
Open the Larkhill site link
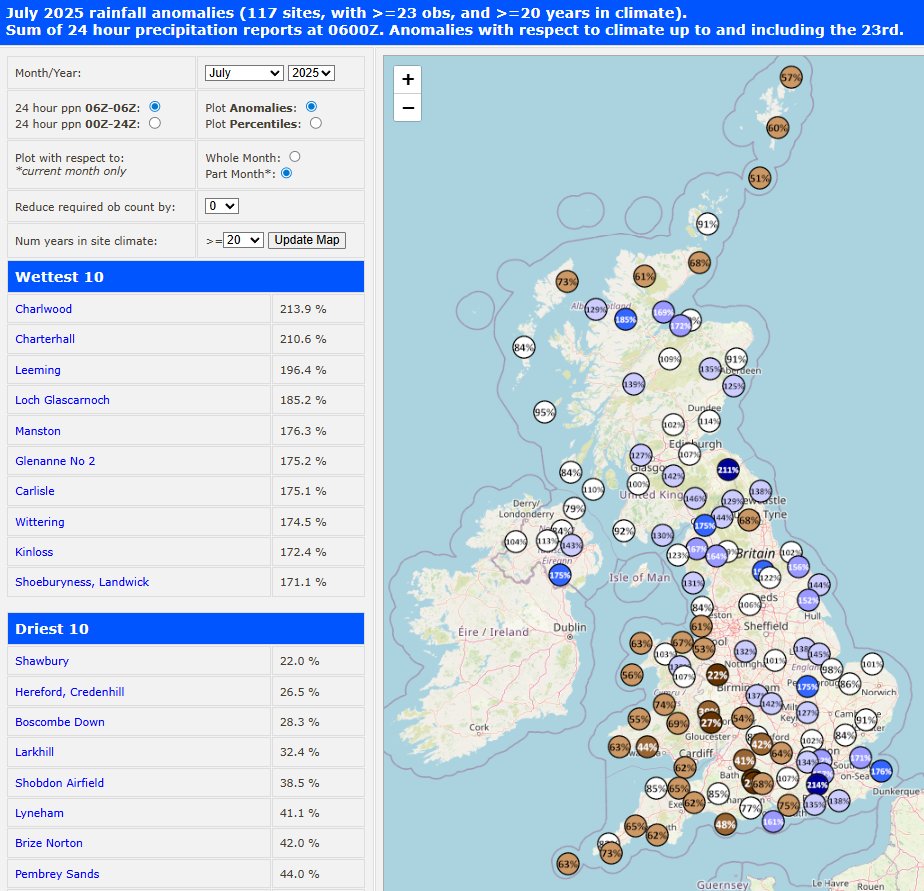[x=34, y=752]
